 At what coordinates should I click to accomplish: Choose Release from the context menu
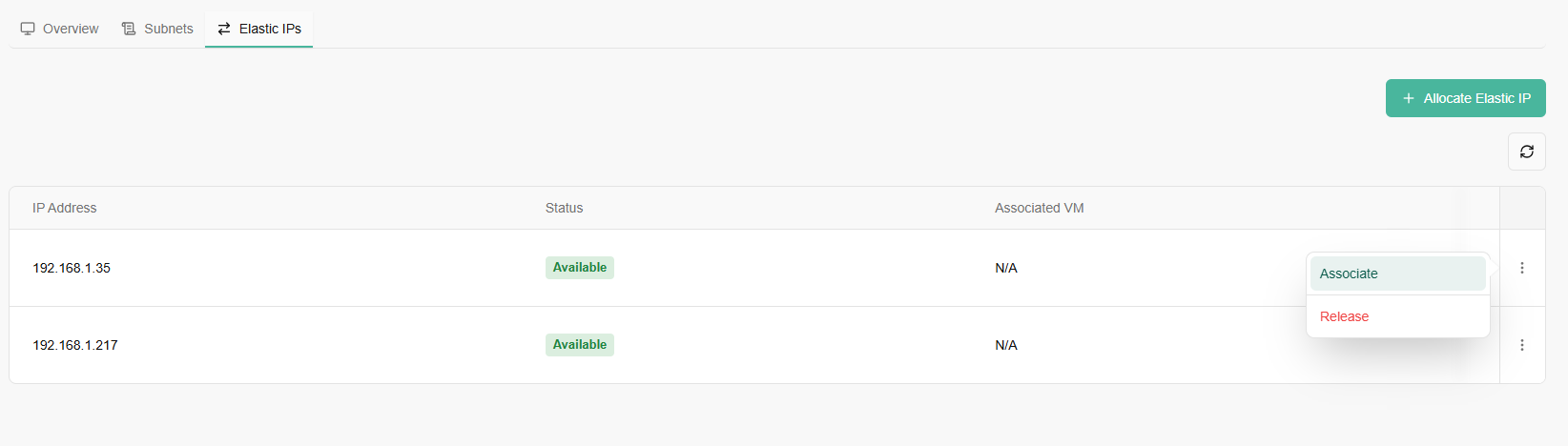click(1344, 316)
